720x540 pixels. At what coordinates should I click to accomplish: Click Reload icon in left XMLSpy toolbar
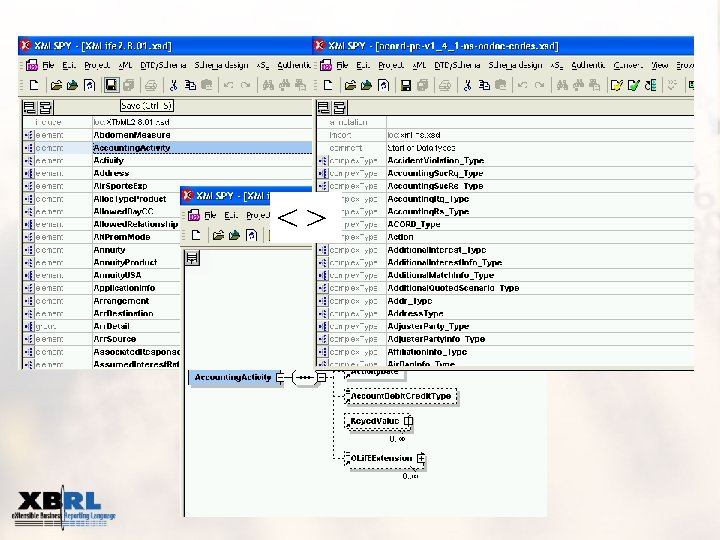pos(90,85)
